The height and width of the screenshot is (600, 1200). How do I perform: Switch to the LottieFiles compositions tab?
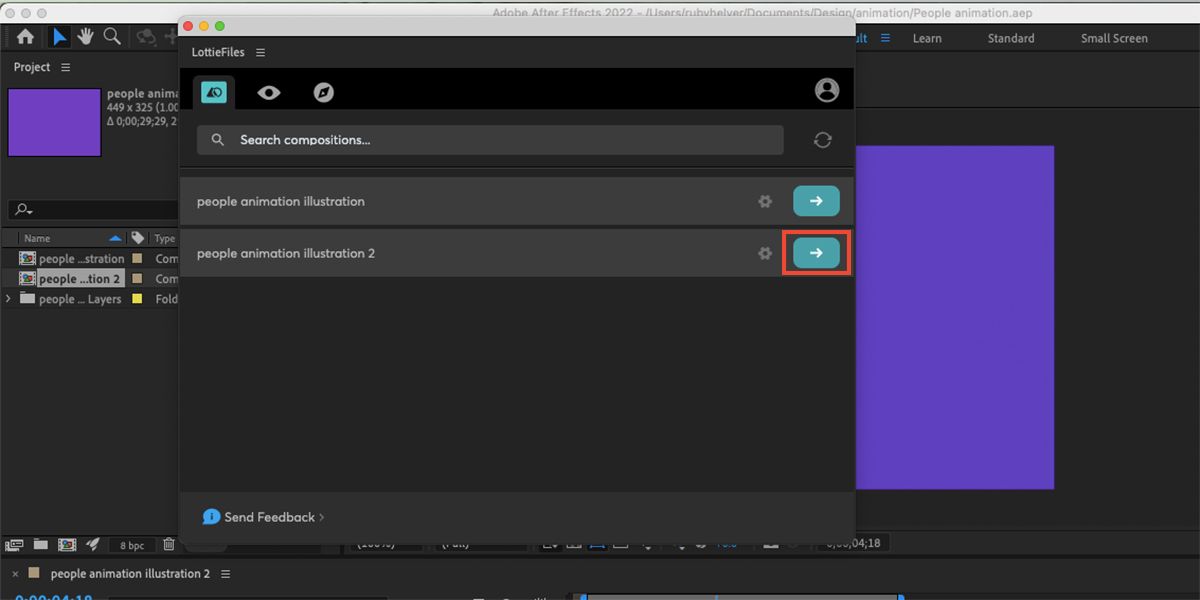click(x=214, y=92)
